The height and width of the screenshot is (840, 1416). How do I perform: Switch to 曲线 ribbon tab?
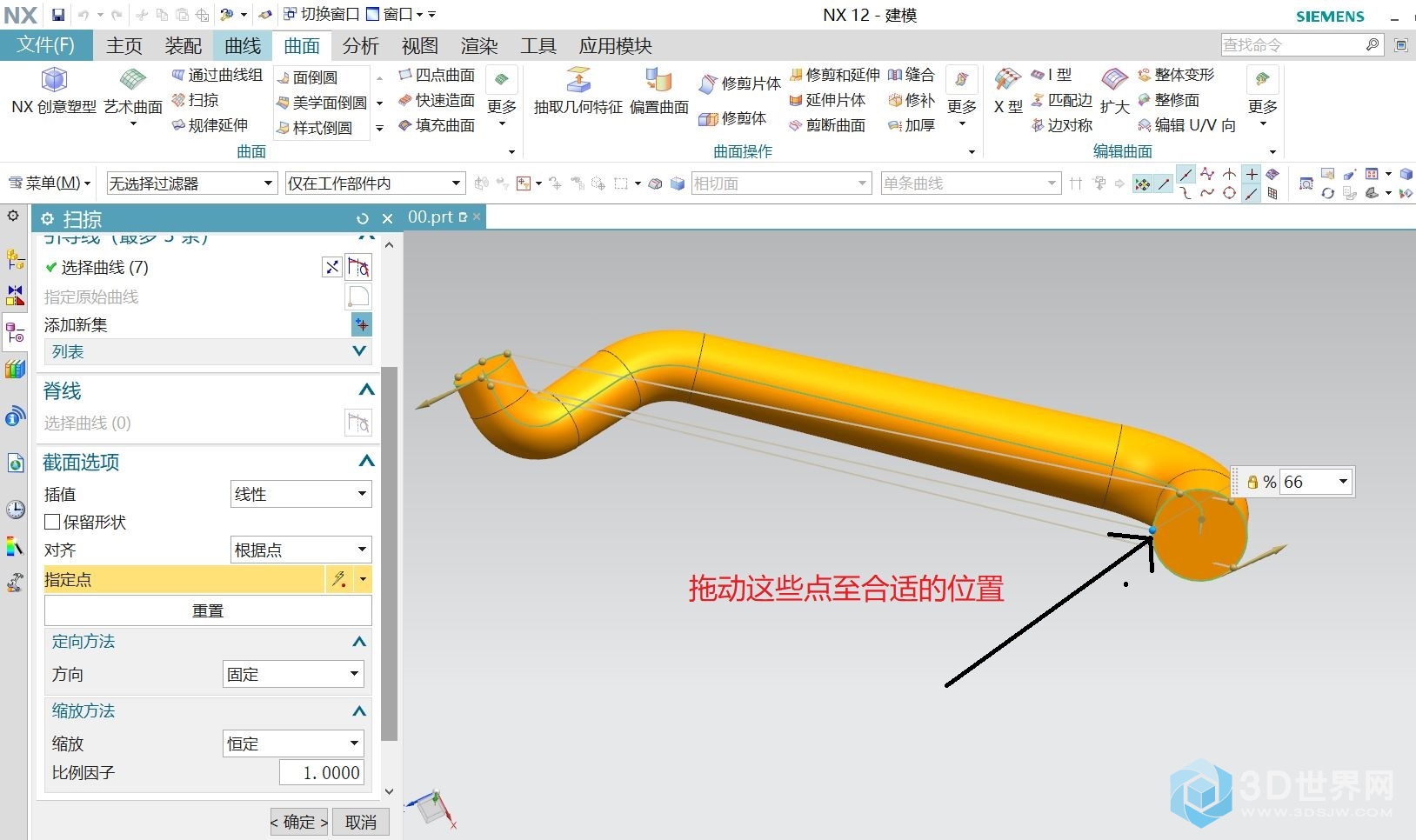(243, 45)
